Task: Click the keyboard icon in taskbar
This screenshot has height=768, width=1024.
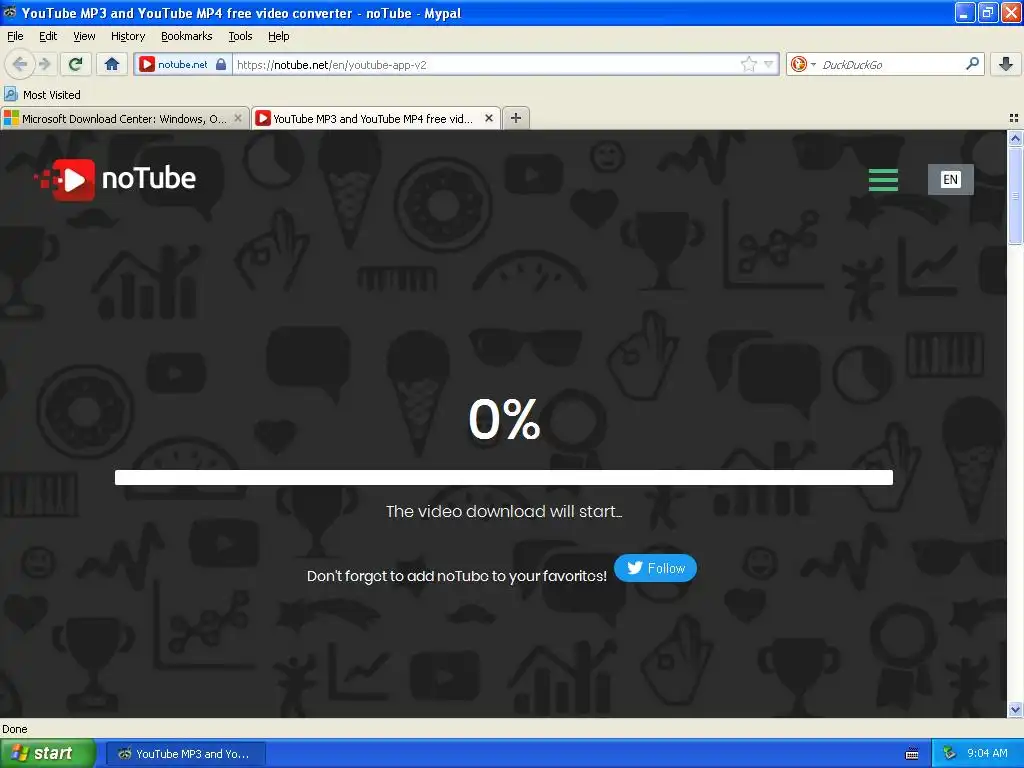Action: [912, 754]
